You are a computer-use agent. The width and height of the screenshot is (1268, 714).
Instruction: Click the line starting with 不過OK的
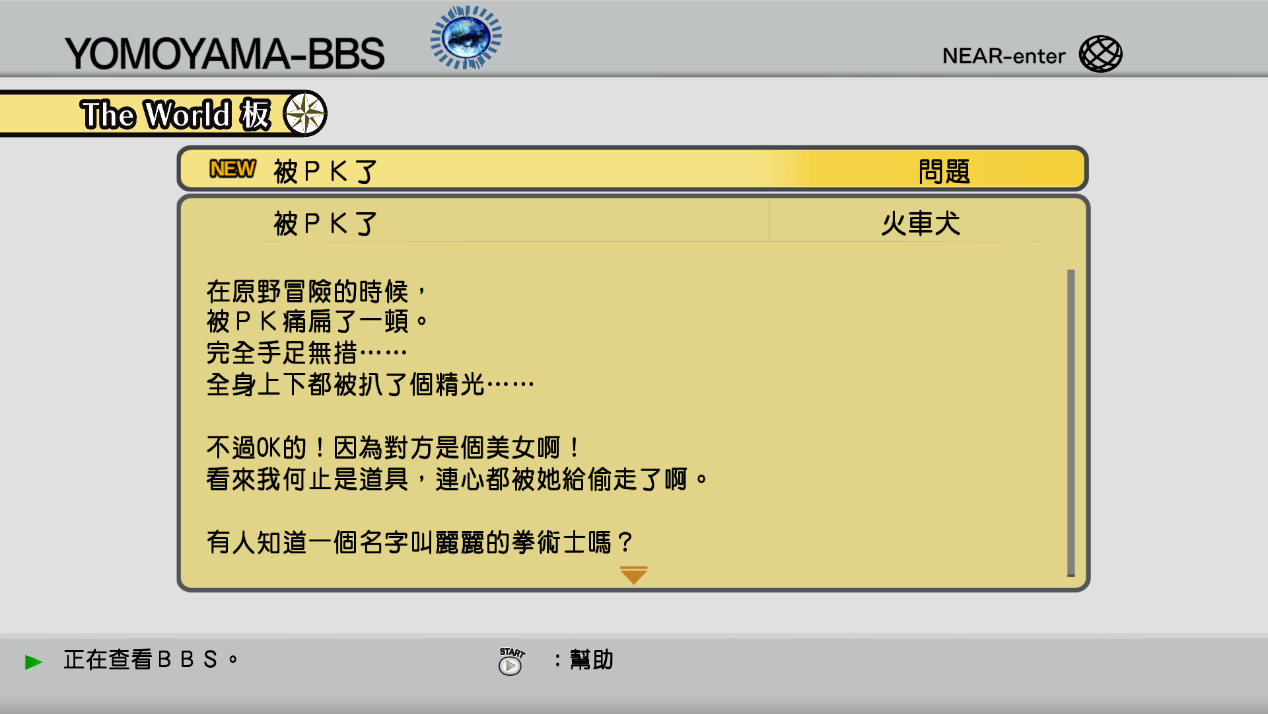(394, 448)
